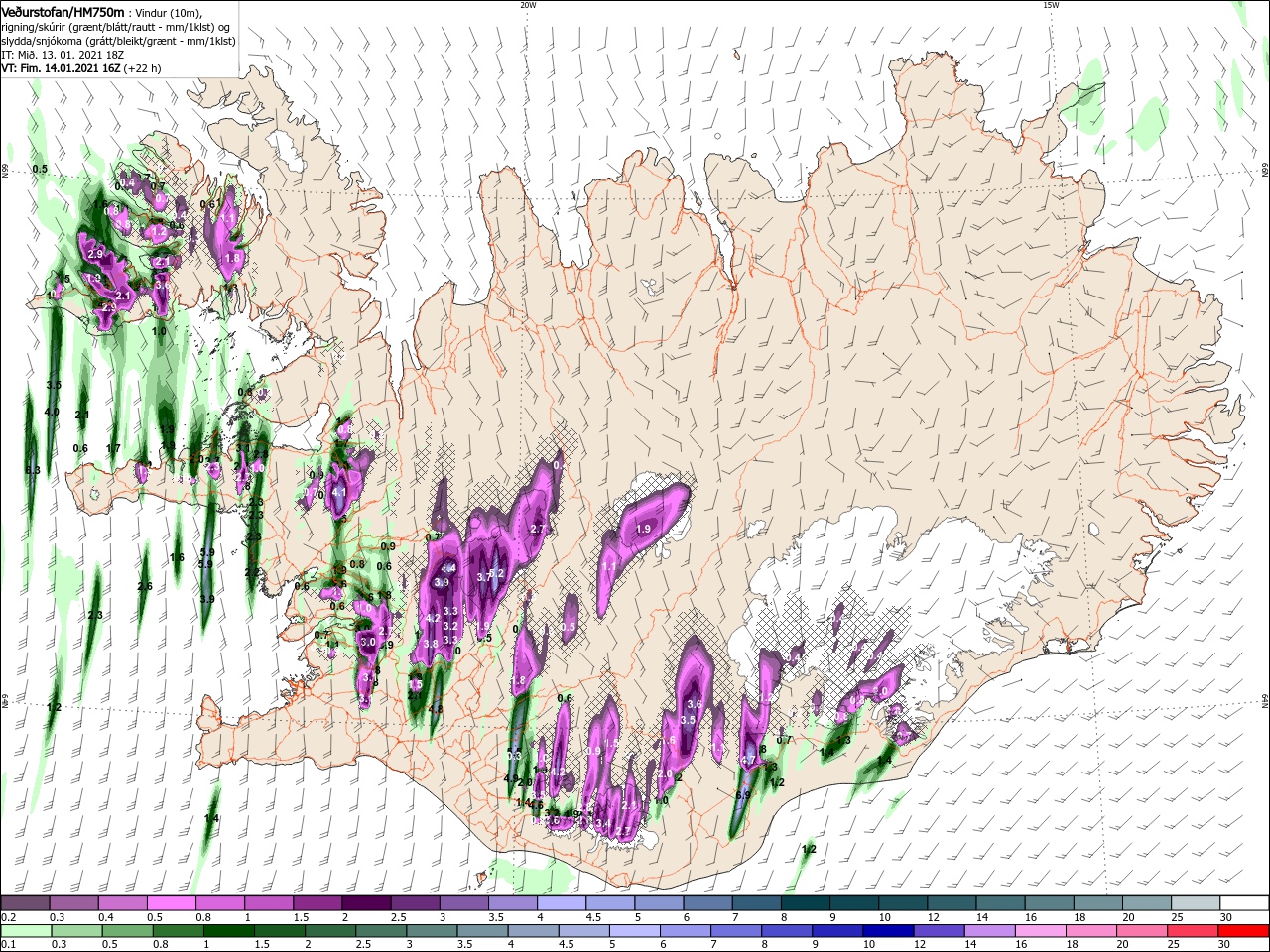Click upper legend swatch between 0.2 and 0.3
The image size is (1270, 952).
coord(25,903)
